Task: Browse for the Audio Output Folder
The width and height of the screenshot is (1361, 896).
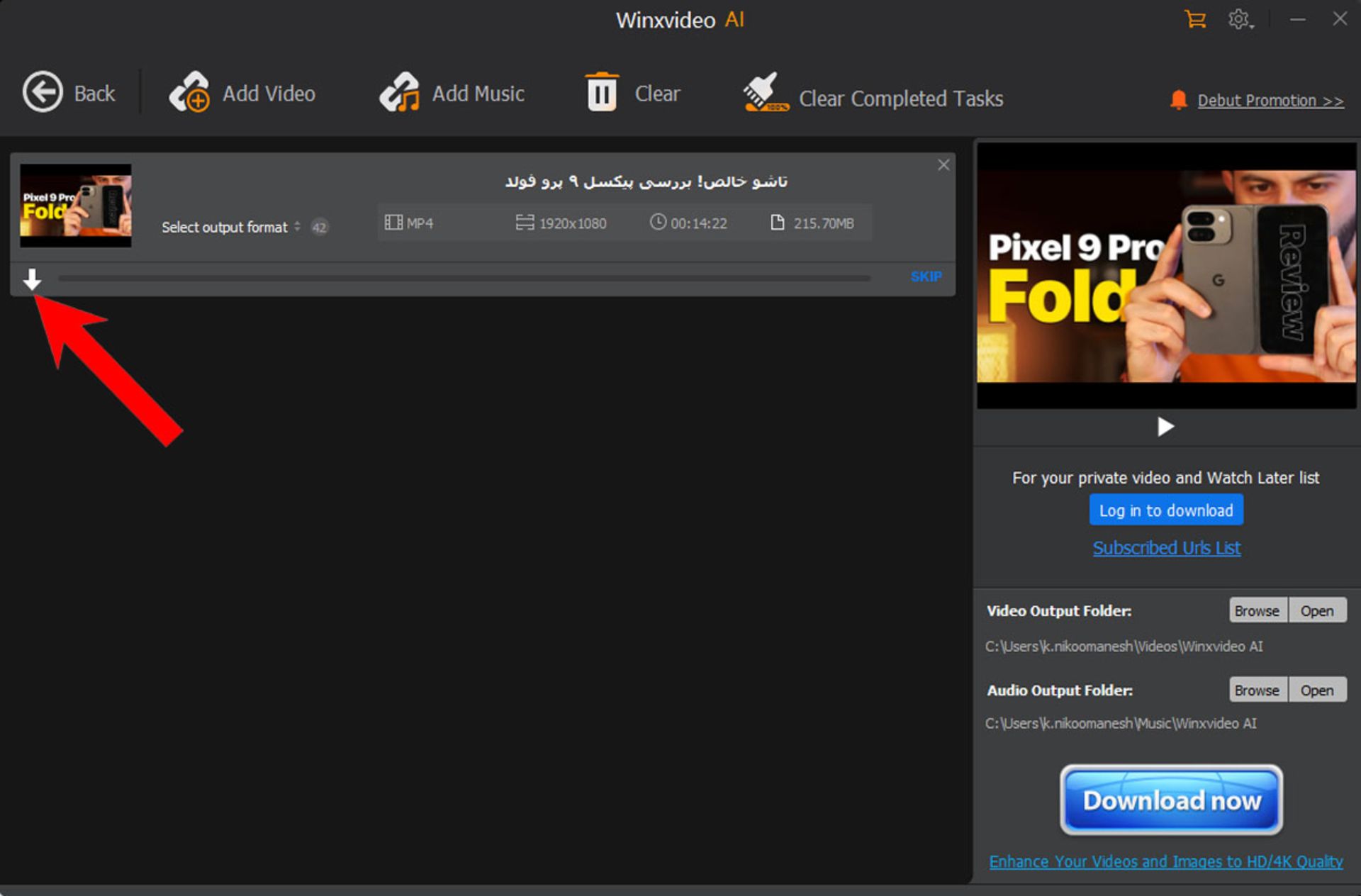Action: (x=1258, y=690)
